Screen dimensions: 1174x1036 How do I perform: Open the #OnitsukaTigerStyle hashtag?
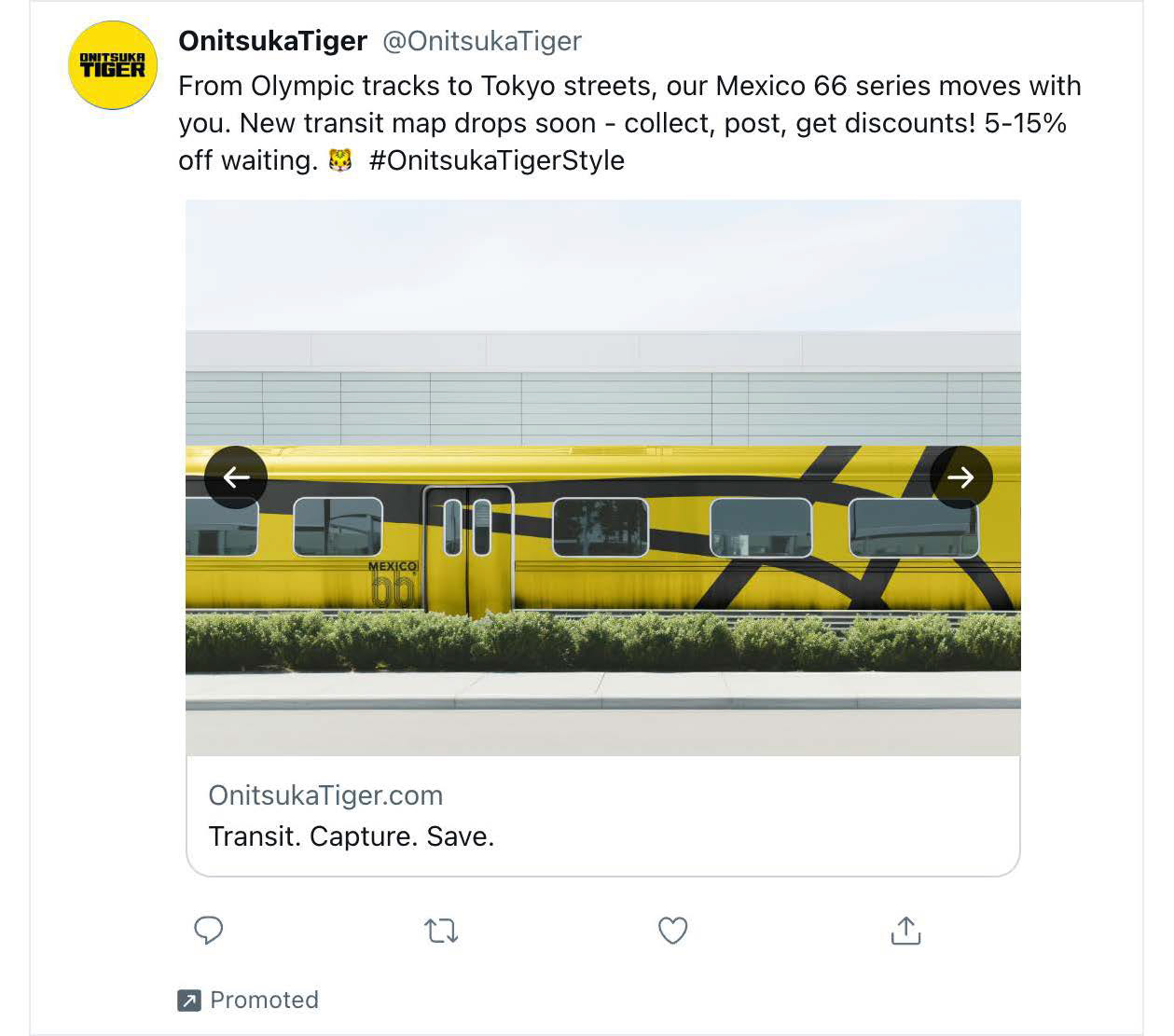click(497, 160)
